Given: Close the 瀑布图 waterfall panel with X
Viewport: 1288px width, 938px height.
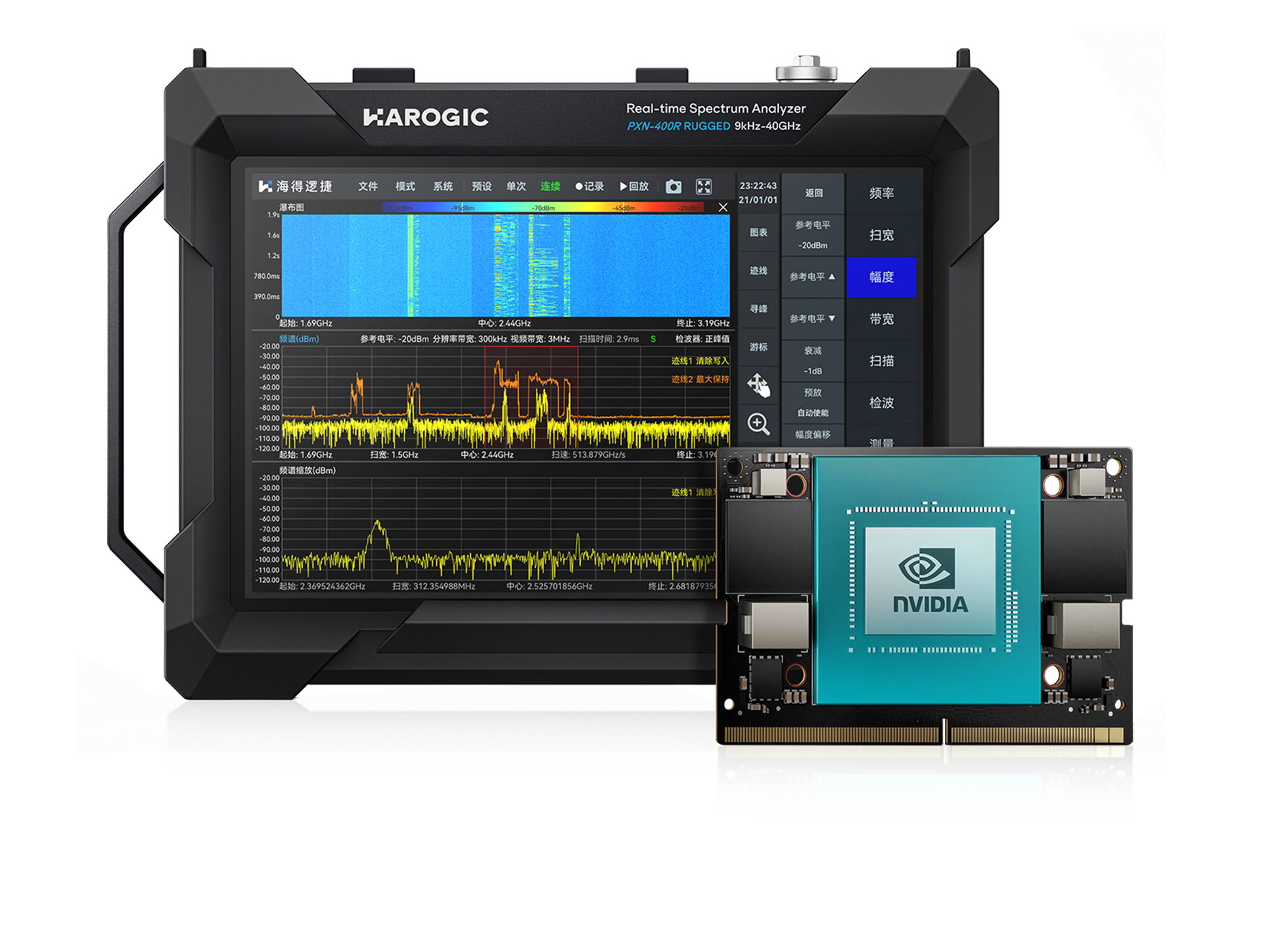Looking at the screenshot, I should [723, 208].
